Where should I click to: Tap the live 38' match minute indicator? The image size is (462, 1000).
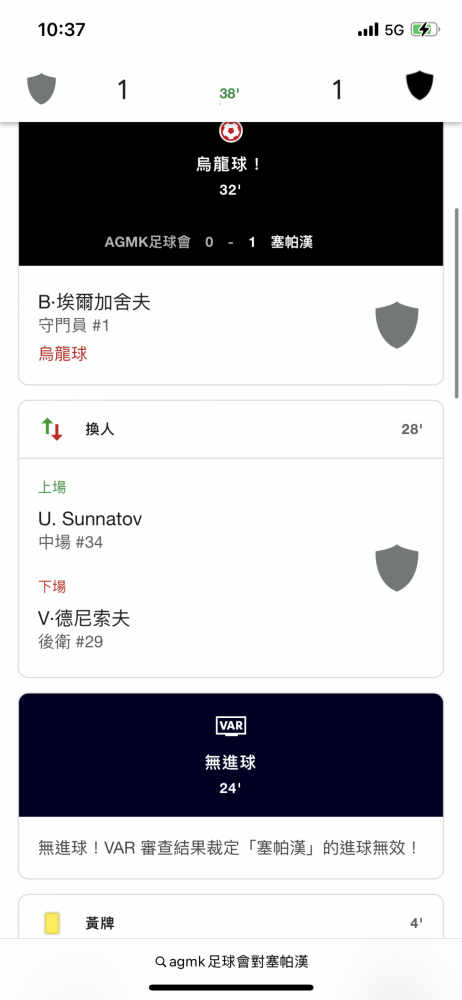(x=229, y=94)
